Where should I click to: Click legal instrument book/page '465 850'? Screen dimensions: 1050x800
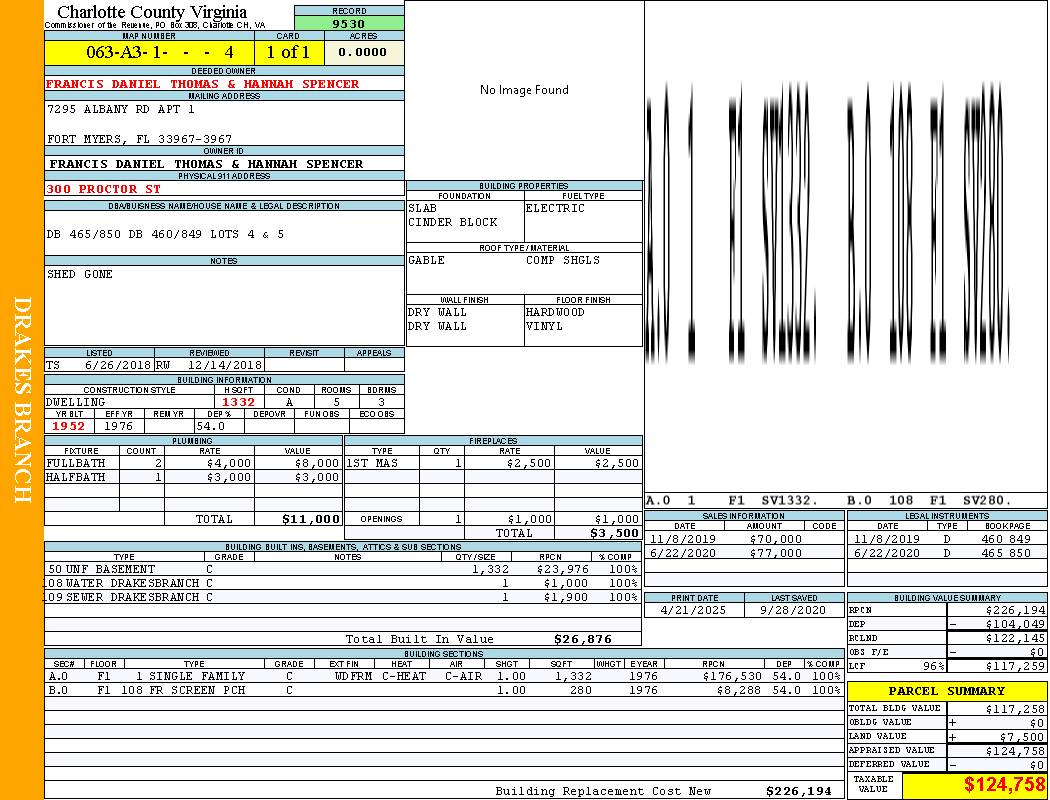click(x=1006, y=554)
